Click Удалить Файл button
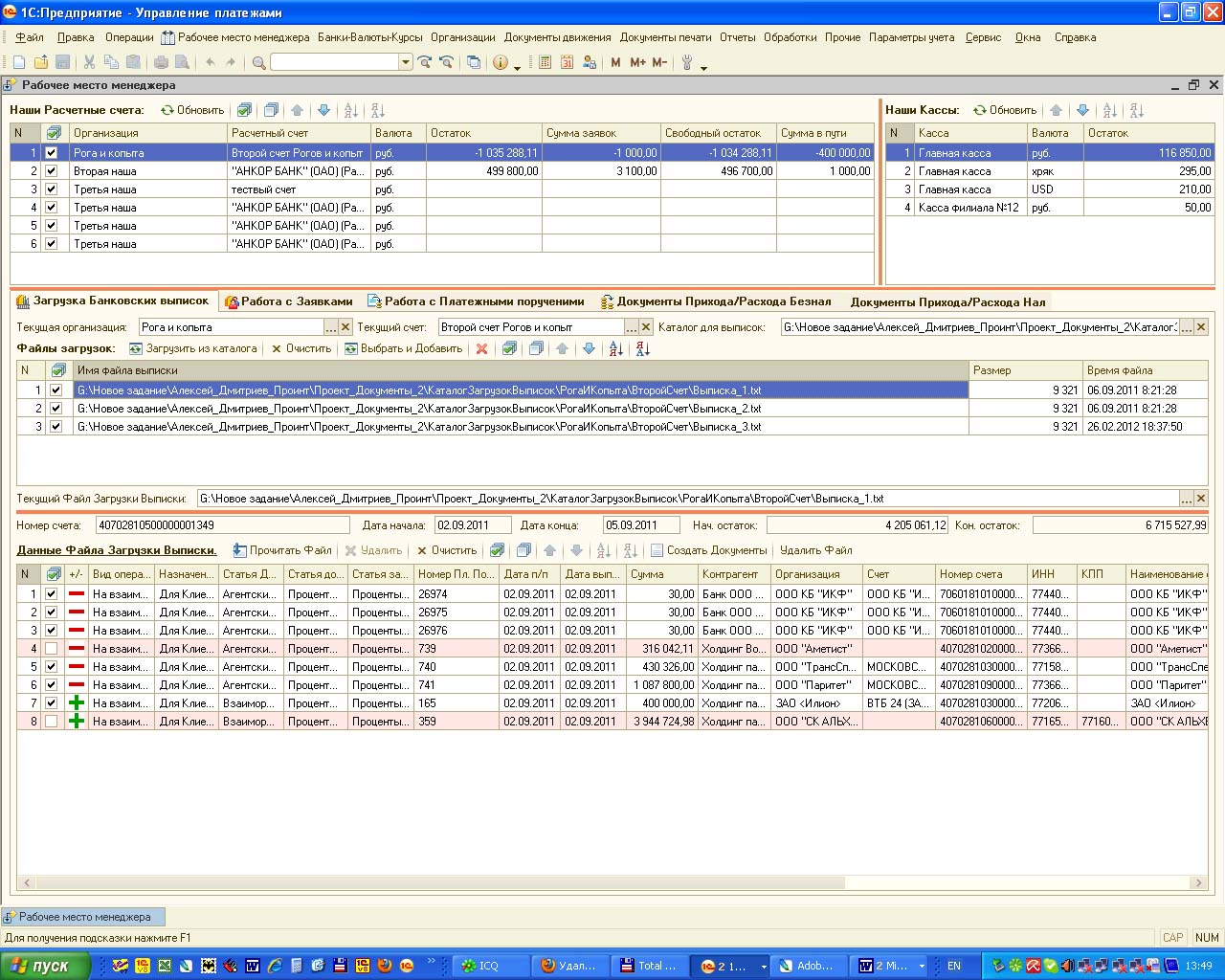Viewport: 1225px width, 980px height. click(816, 550)
